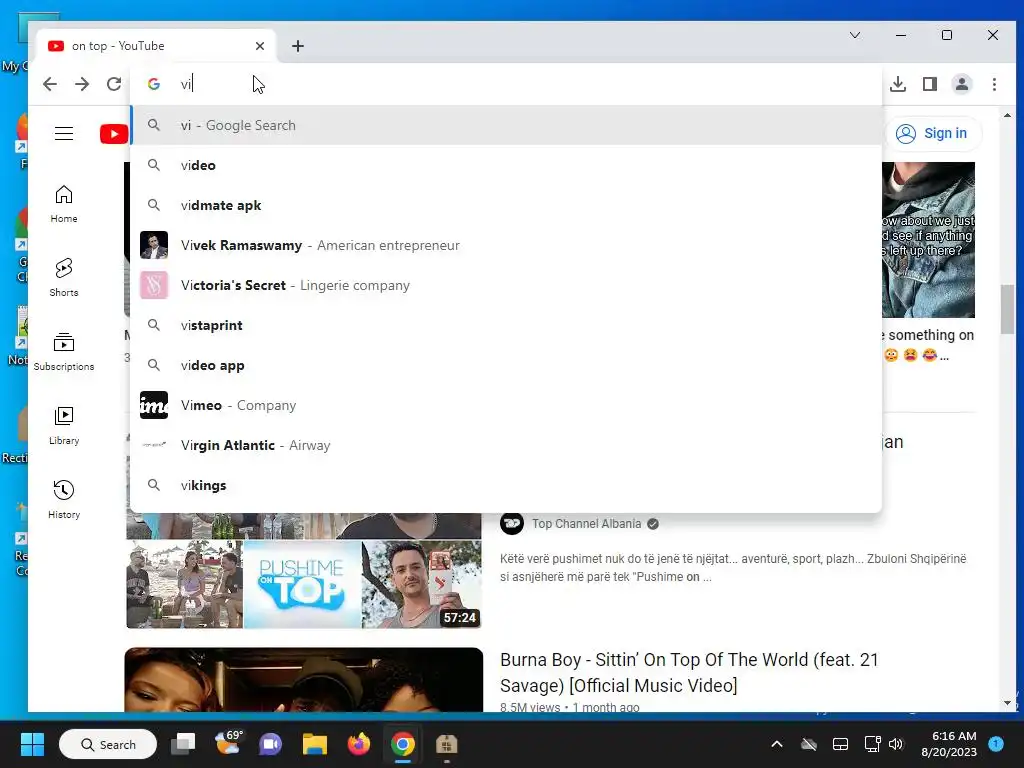Open Burna Boy Sittin' On Top video title
The width and height of the screenshot is (1024, 768).
689,673
